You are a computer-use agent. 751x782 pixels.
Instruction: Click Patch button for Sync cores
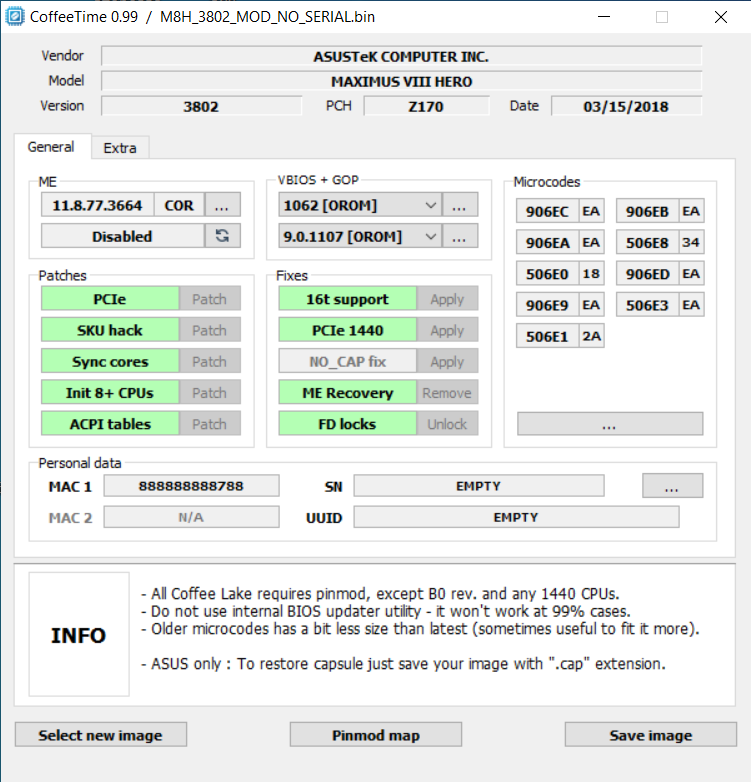click(209, 362)
